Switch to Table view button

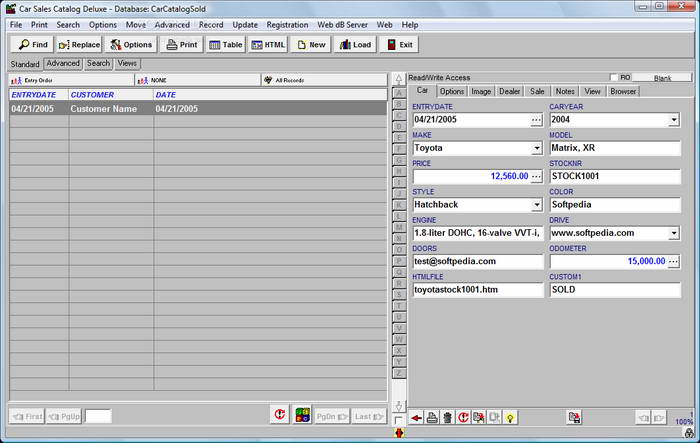coord(225,45)
